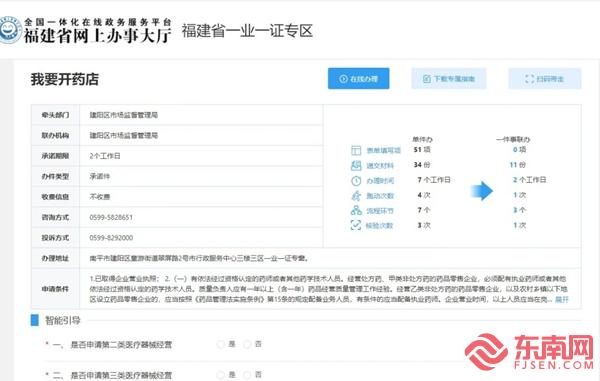Click the 承诺期限 value 2个工作日
The image size is (600, 381).
[105, 156]
